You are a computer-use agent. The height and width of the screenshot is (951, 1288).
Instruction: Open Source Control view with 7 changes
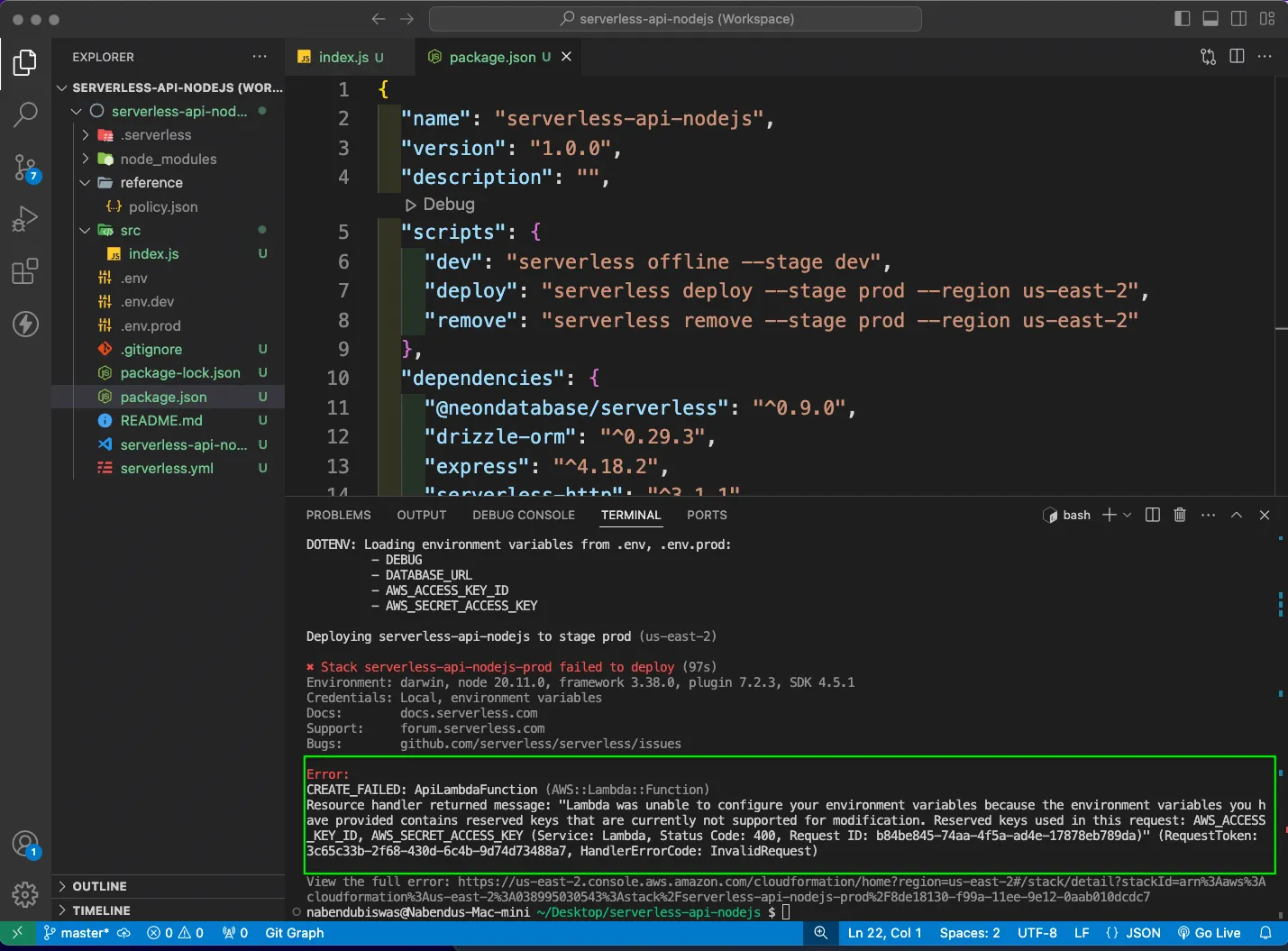(x=25, y=168)
